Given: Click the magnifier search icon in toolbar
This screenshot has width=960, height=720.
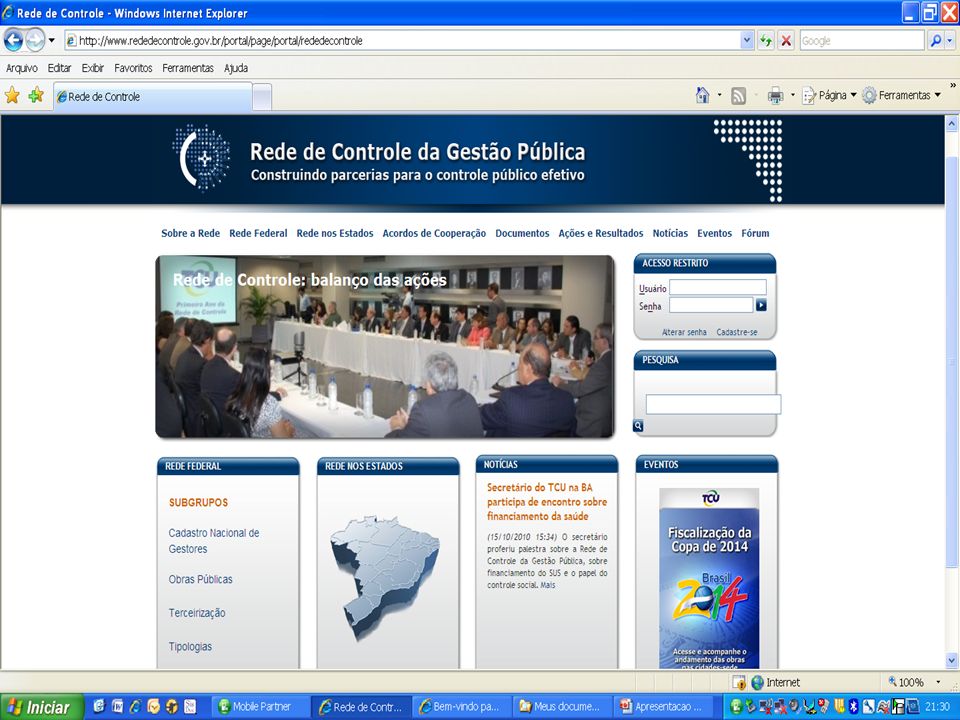Looking at the screenshot, I should [x=935, y=41].
